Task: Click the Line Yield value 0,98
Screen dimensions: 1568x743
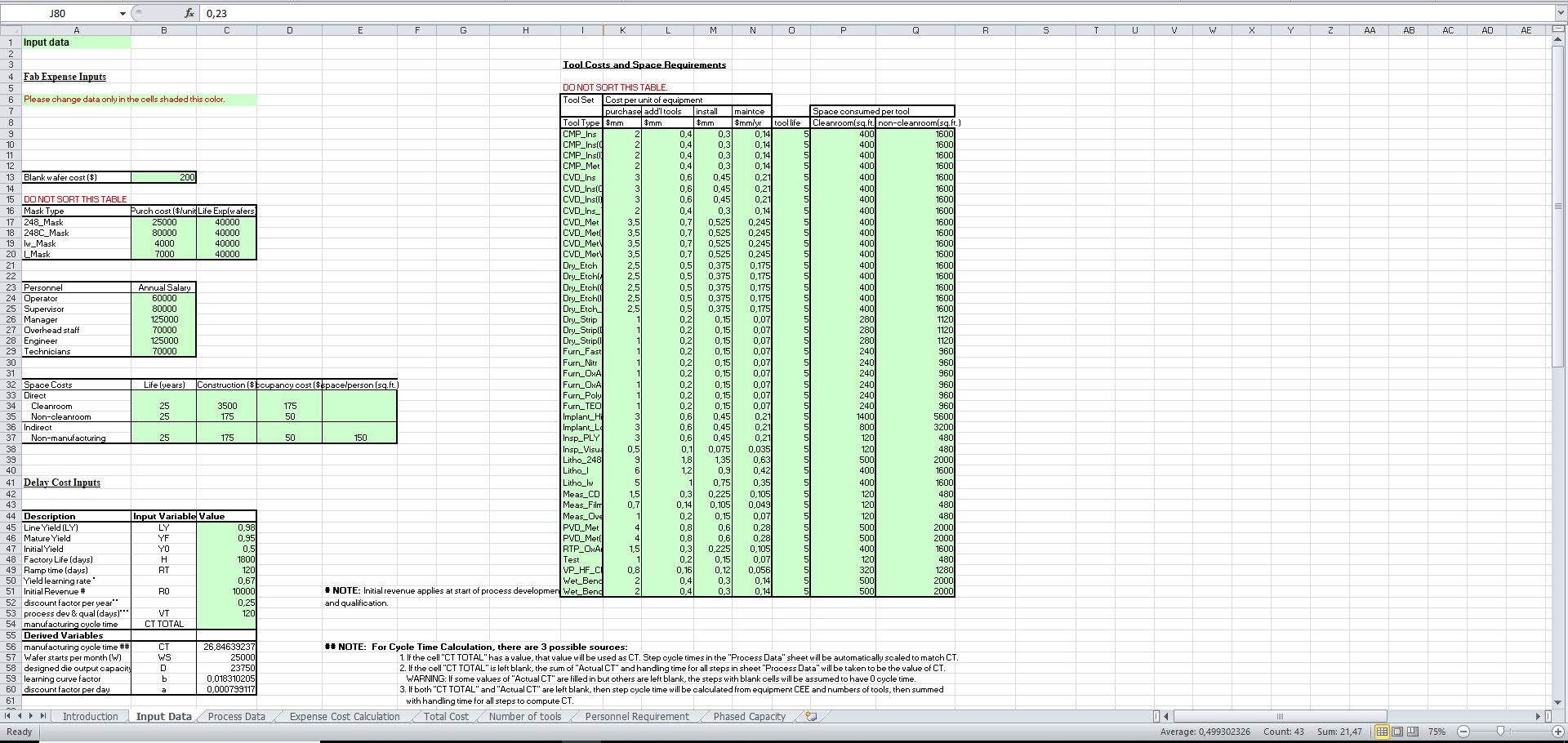Action: [226, 527]
